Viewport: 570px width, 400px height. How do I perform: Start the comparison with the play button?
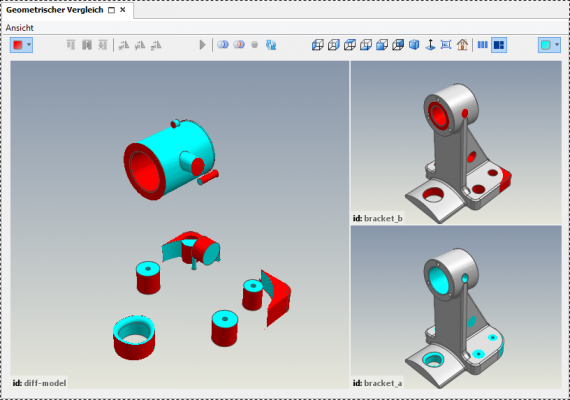[202, 45]
